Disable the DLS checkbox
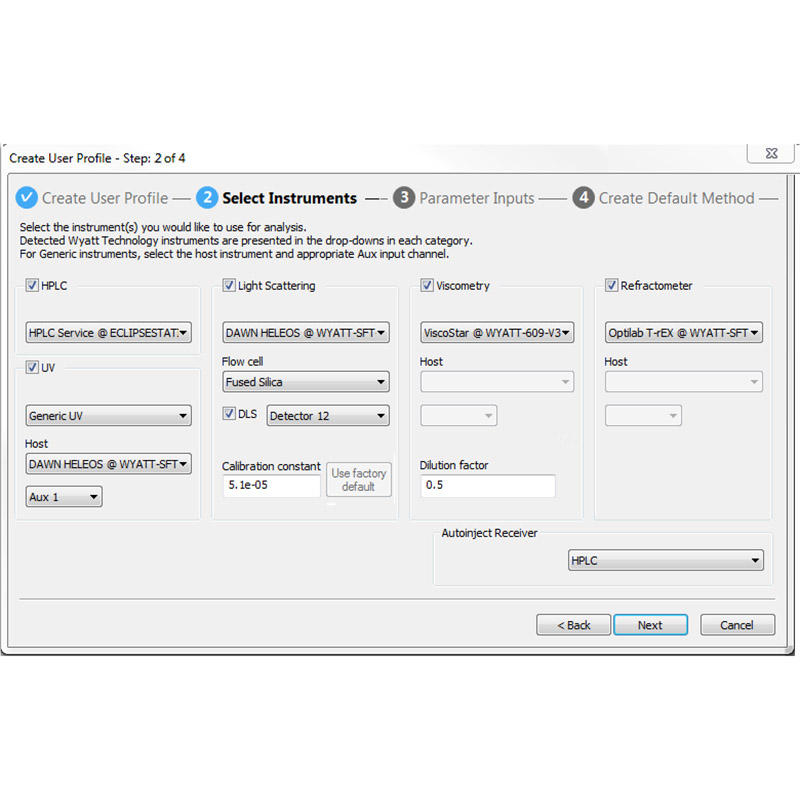Screen dimensions: 800x800 [x=229, y=413]
